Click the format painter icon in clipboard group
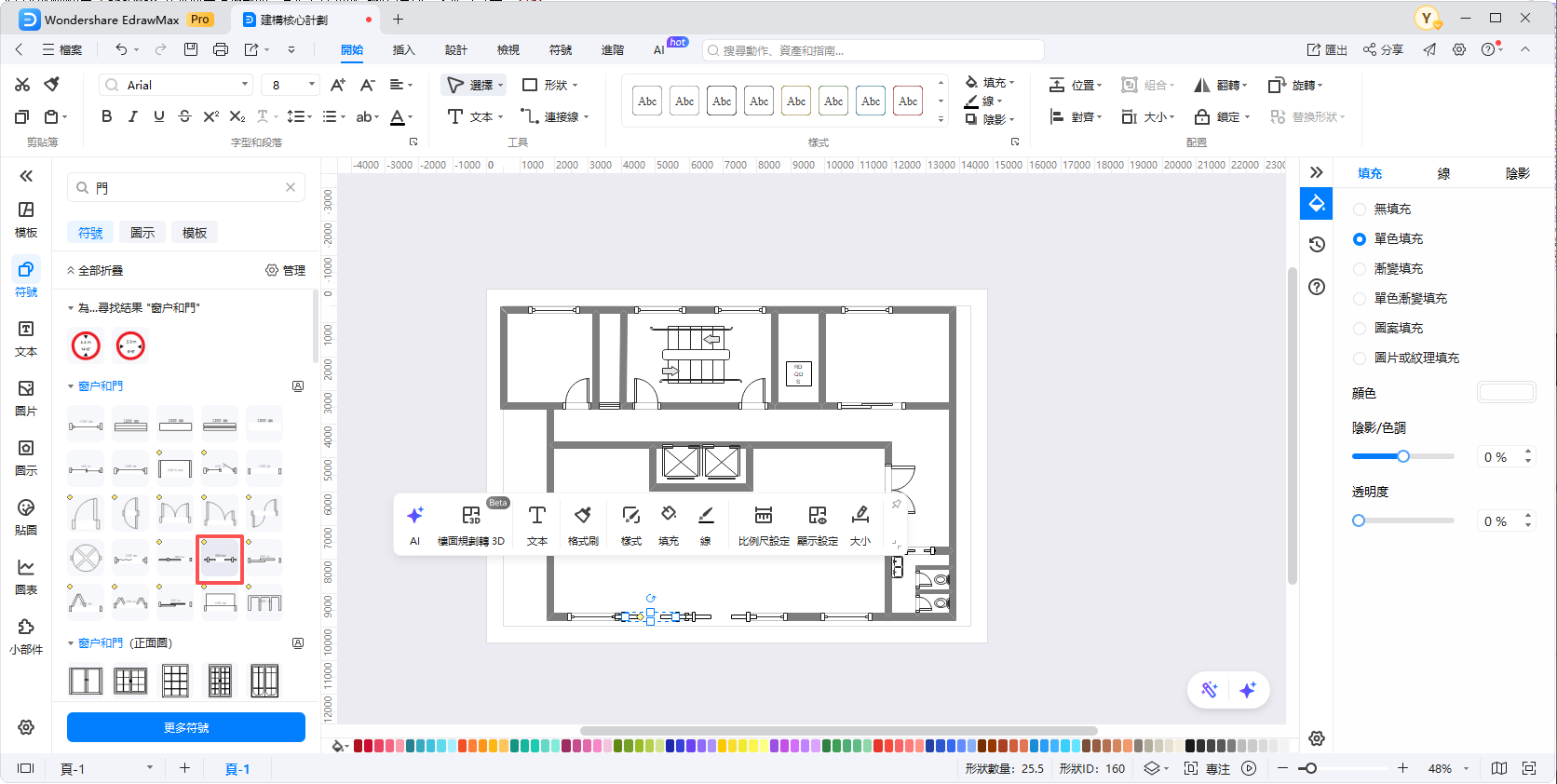Viewport: 1557px width, 784px height. click(52, 85)
